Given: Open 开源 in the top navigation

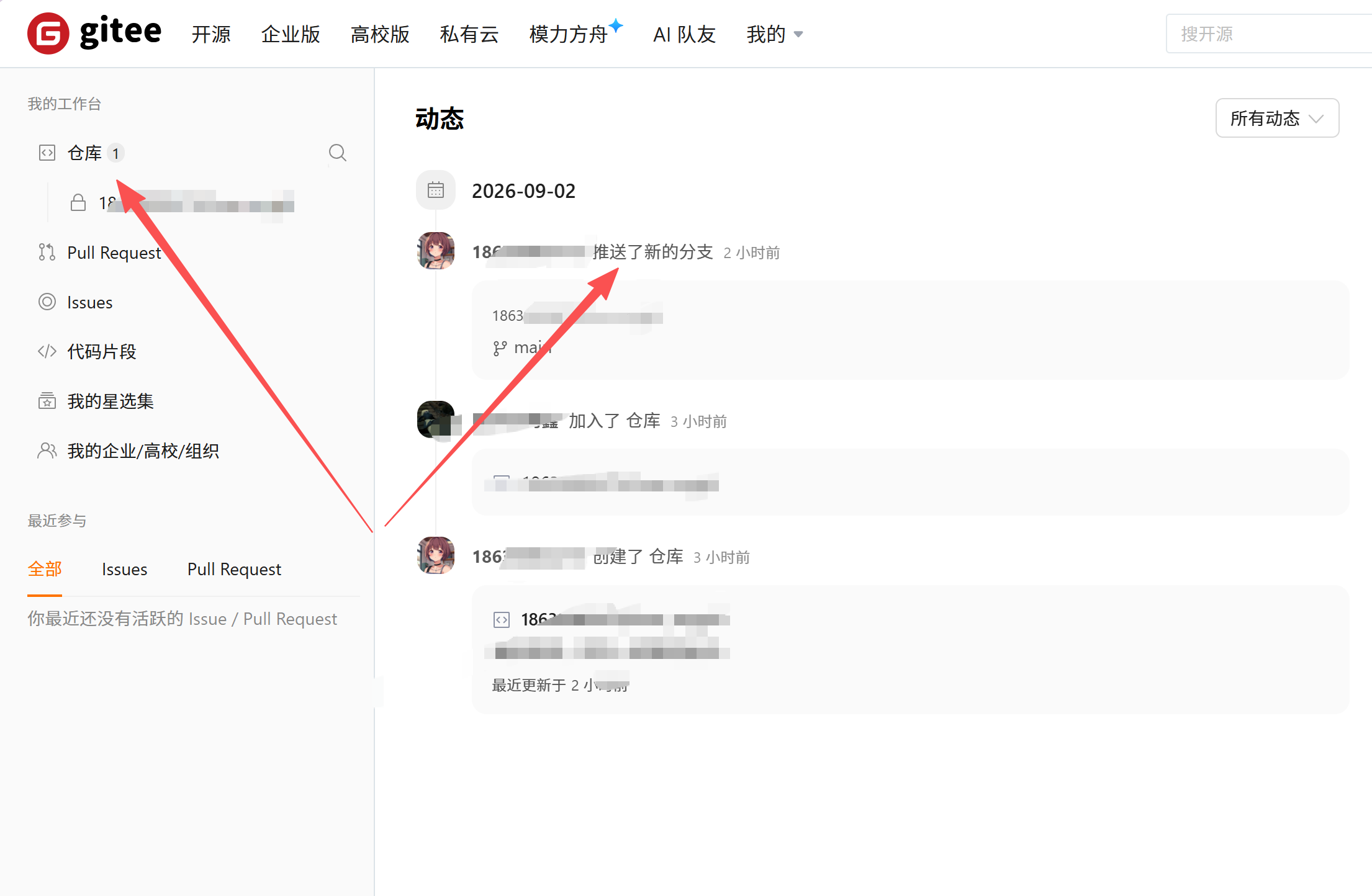Looking at the screenshot, I should point(211,34).
